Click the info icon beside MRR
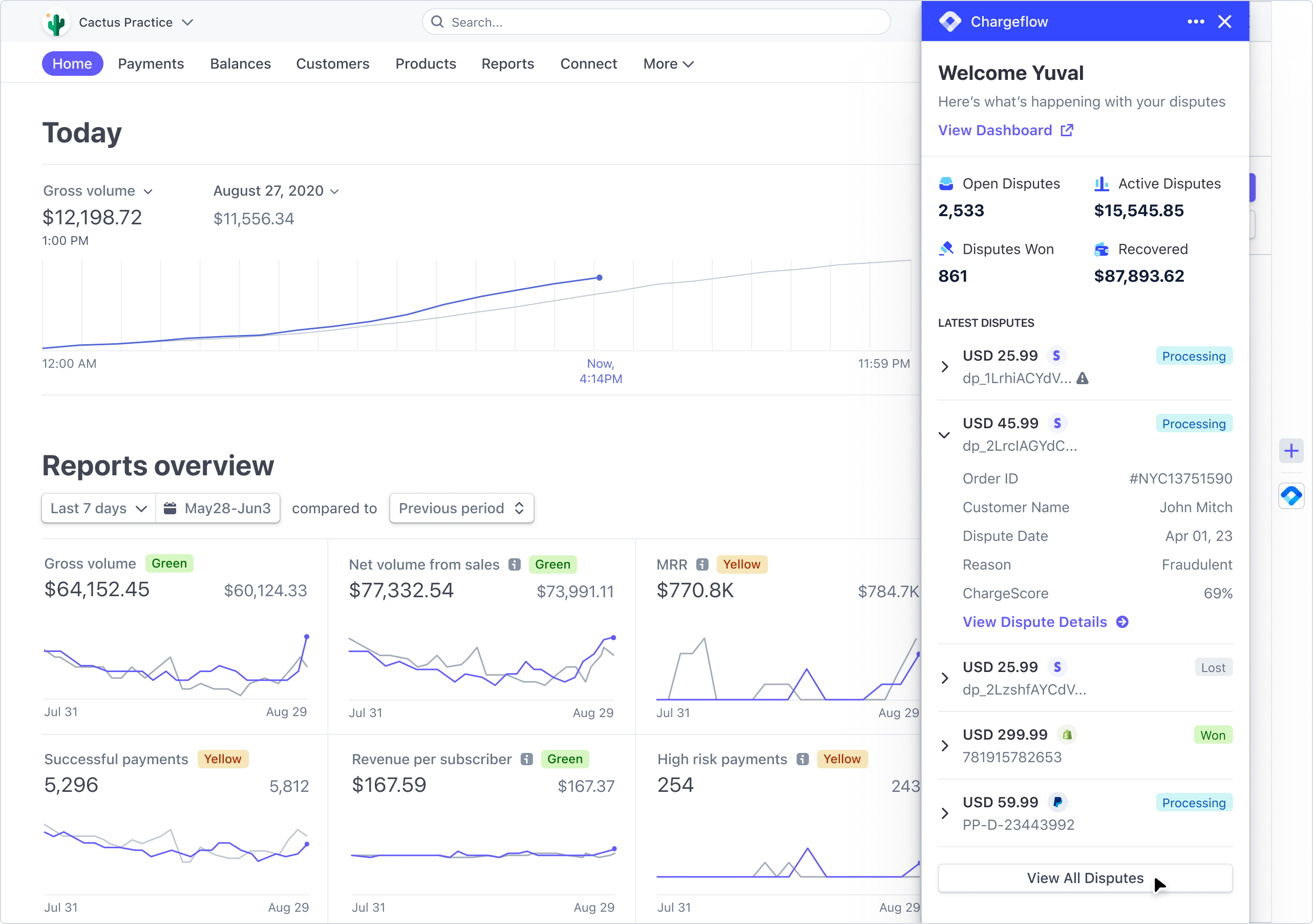The width and height of the screenshot is (1313, 924). point(702,564)
